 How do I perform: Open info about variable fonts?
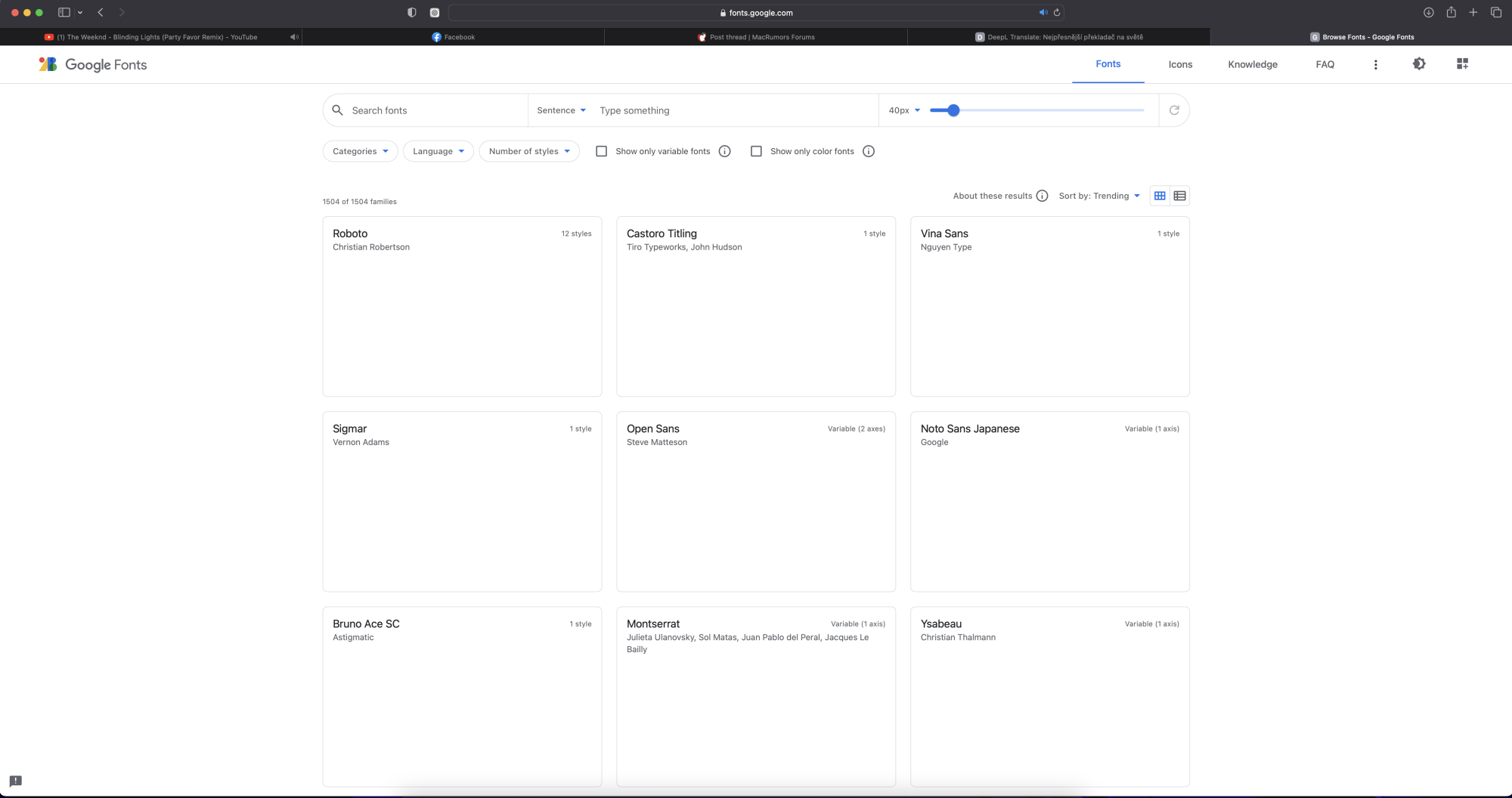724,151
